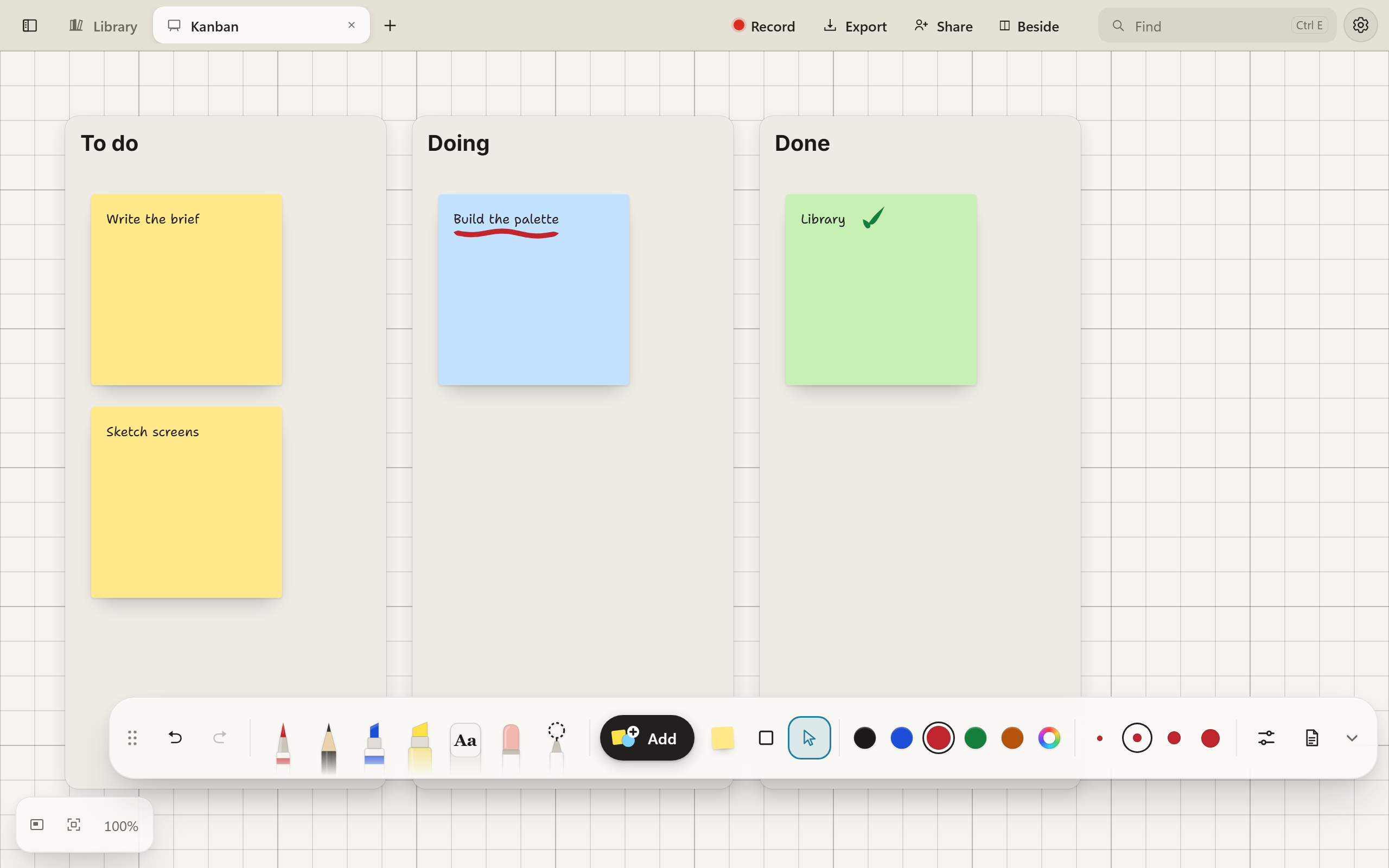Image resolution: width=1389 pixels, height=868 pixels.
Task: Open the page document options icon
Action: [x=1312, y=738]
